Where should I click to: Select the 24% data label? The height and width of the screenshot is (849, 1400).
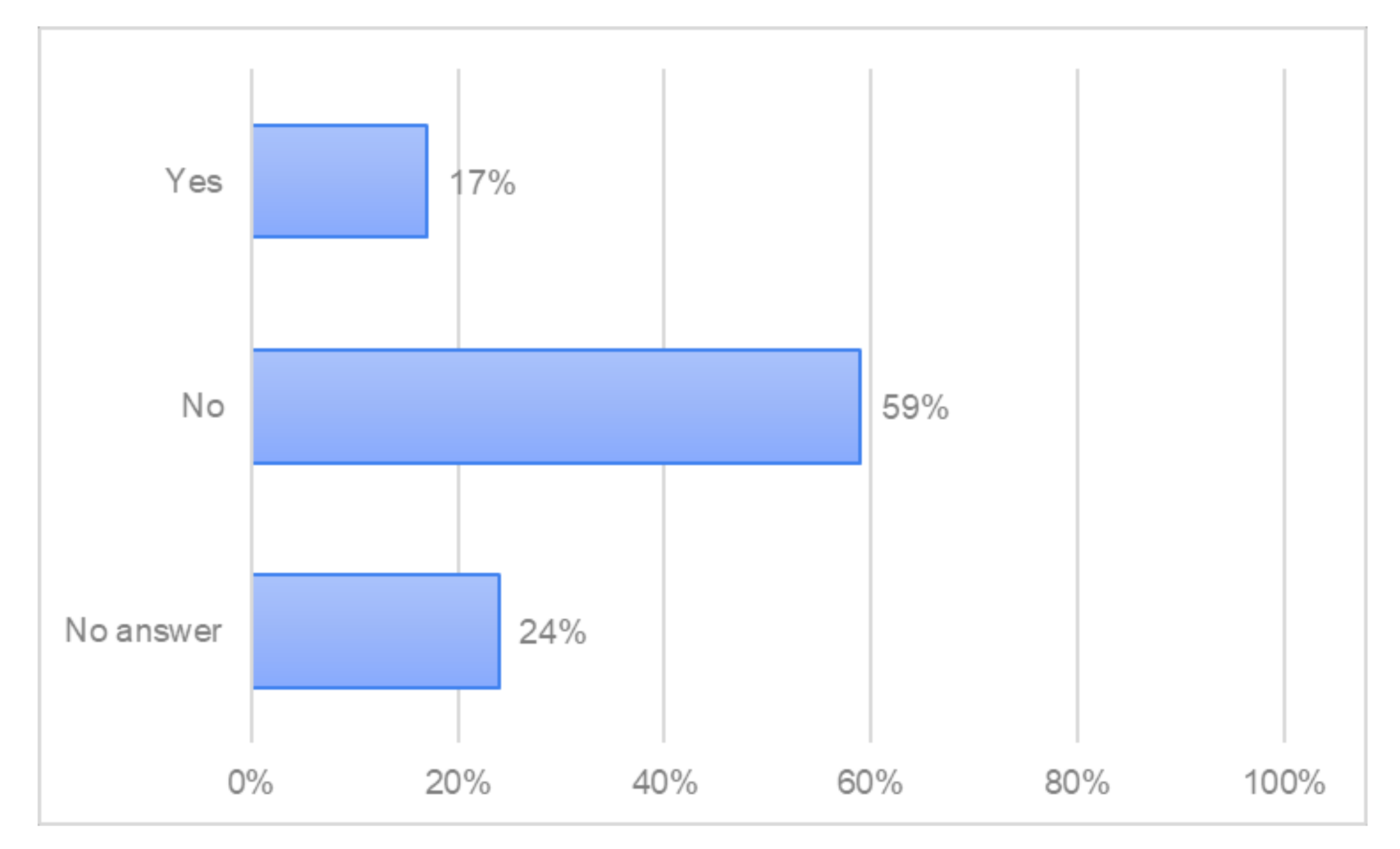[x=552, y=632]
